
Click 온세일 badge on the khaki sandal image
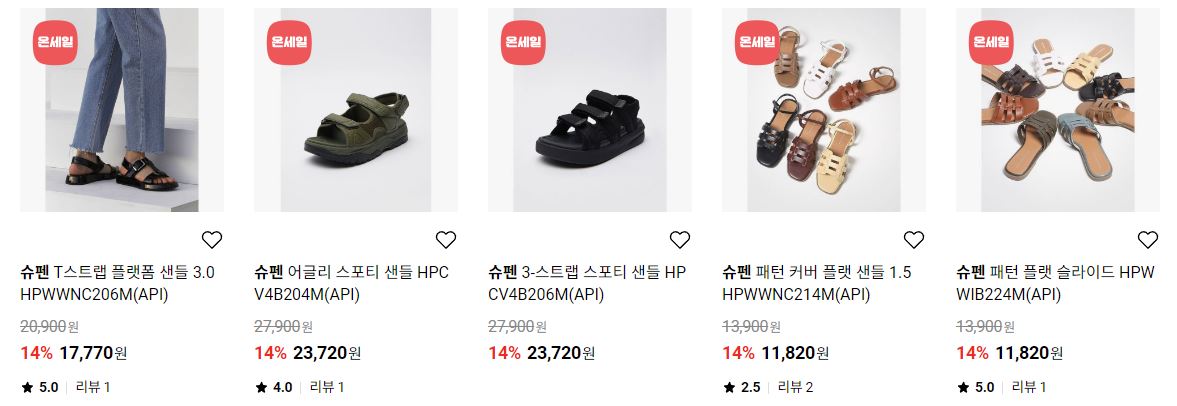coord(289,42)
